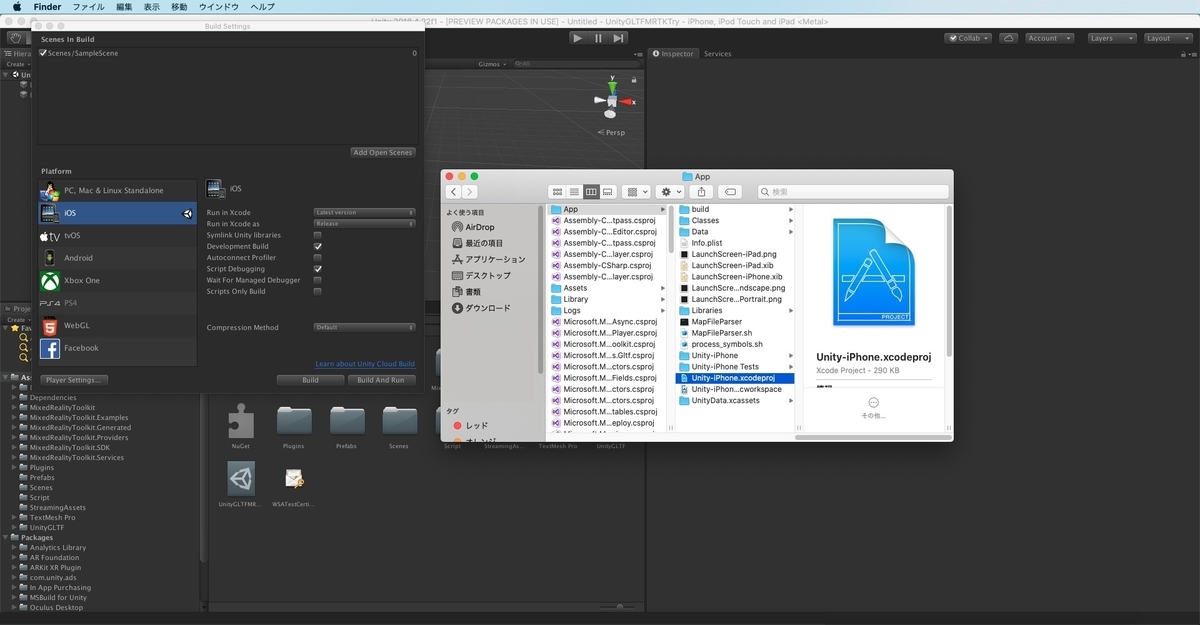Switch to the Services tab
Image resolution: width=1200 pixels, height=625 pixels.
(717, 53)
